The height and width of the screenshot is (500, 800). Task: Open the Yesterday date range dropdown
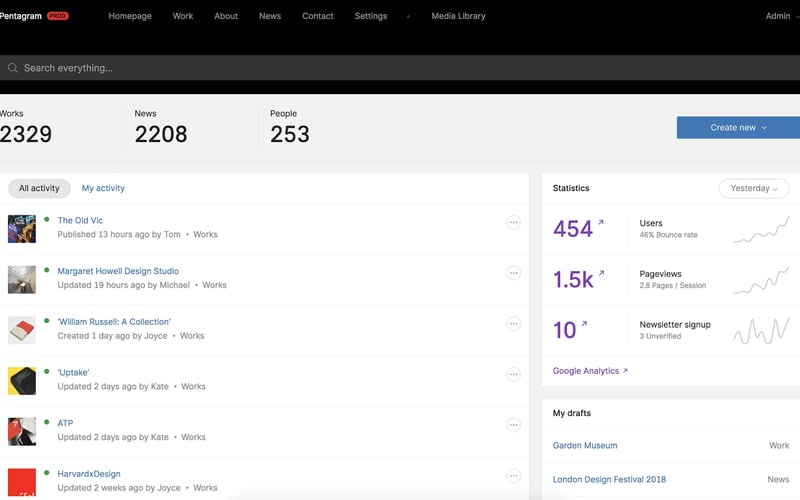click(754, 188)
